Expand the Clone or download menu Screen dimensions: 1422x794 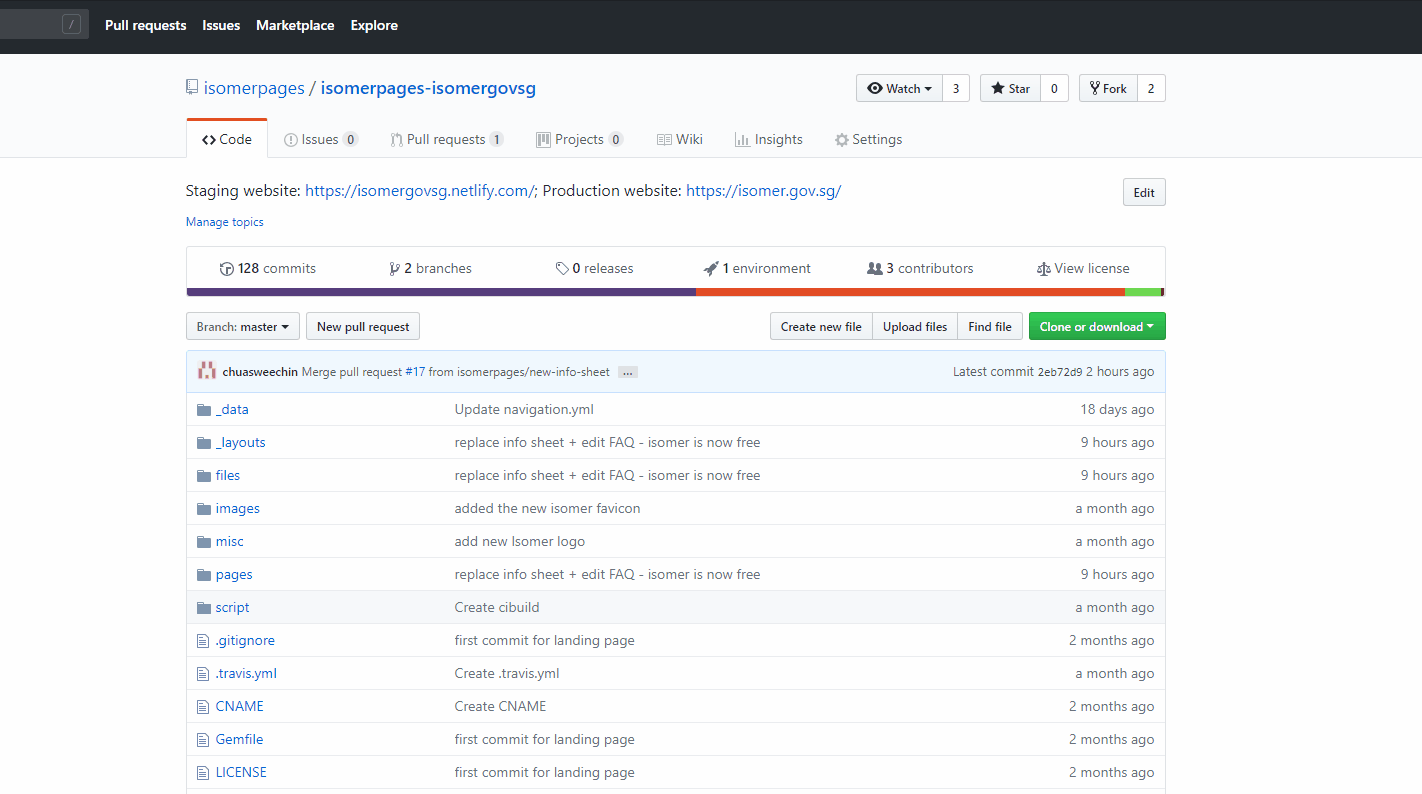tap(1096, 327)
